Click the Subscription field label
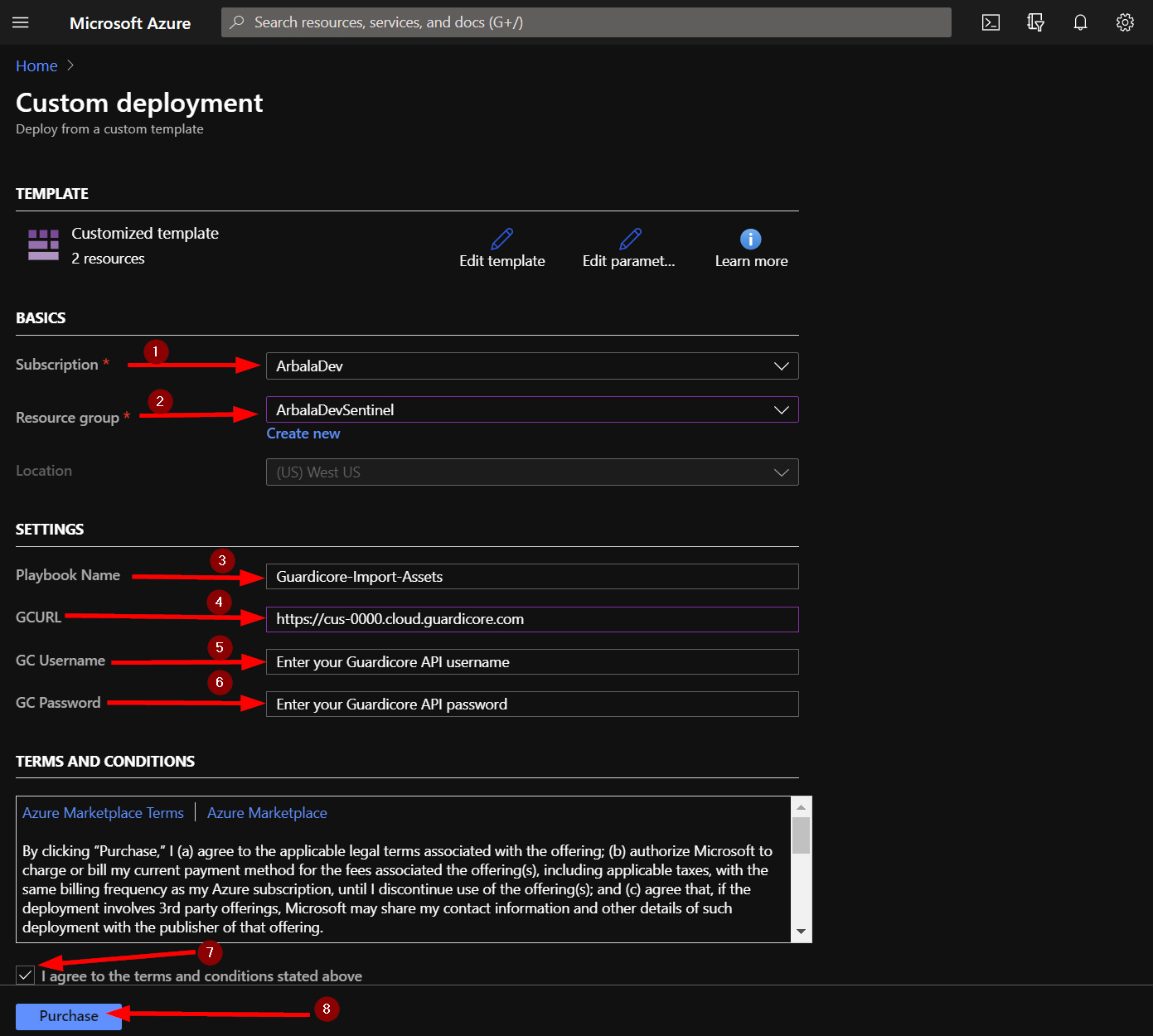Image resolution: width=1153 pixels, height=1036 pixels. tap(57, 365)
